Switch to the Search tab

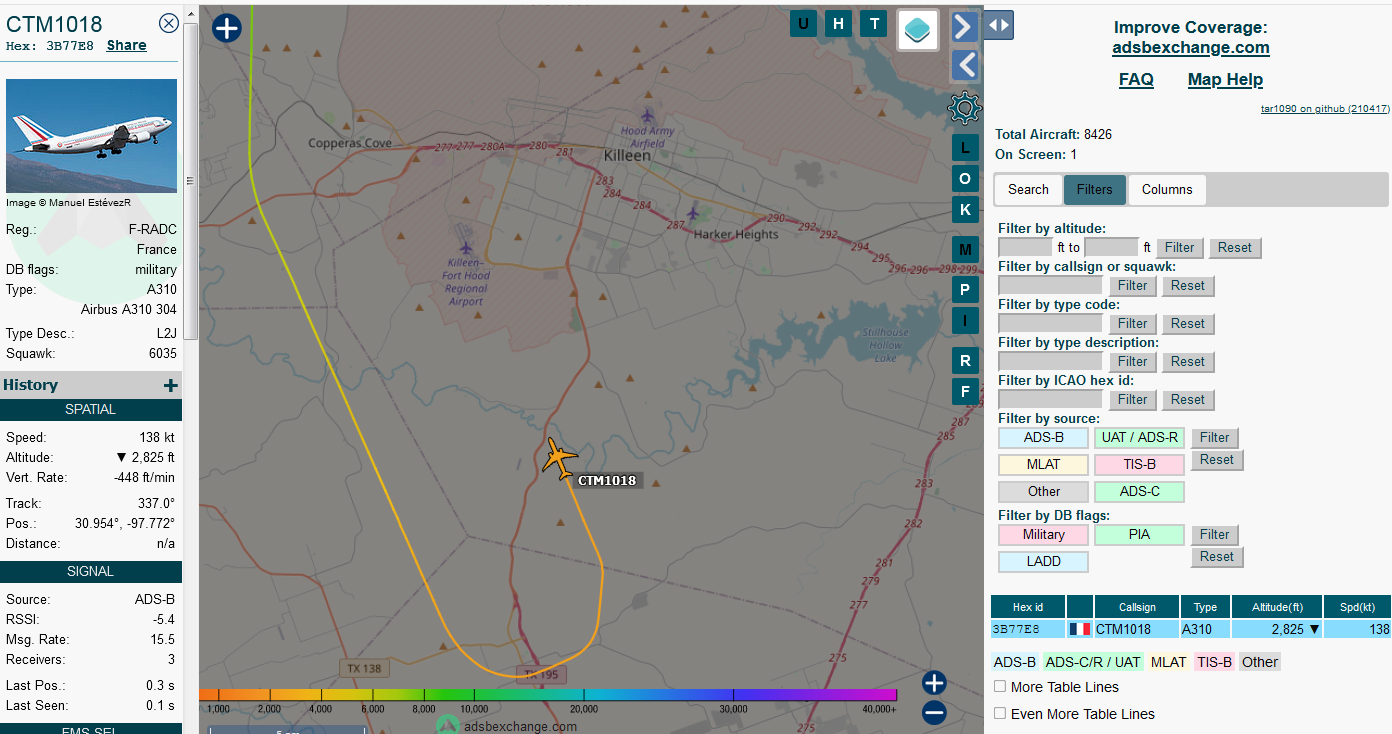click(x=1028, y=190)
